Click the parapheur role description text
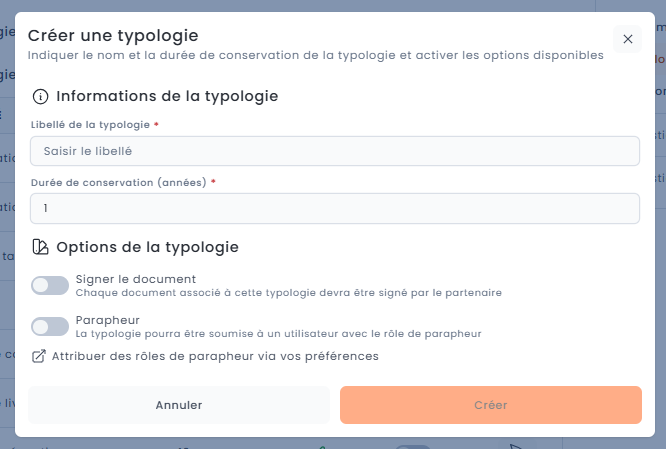Image resolution: width=666 pixels, height=449 pixels. click(x=279, y=334)
